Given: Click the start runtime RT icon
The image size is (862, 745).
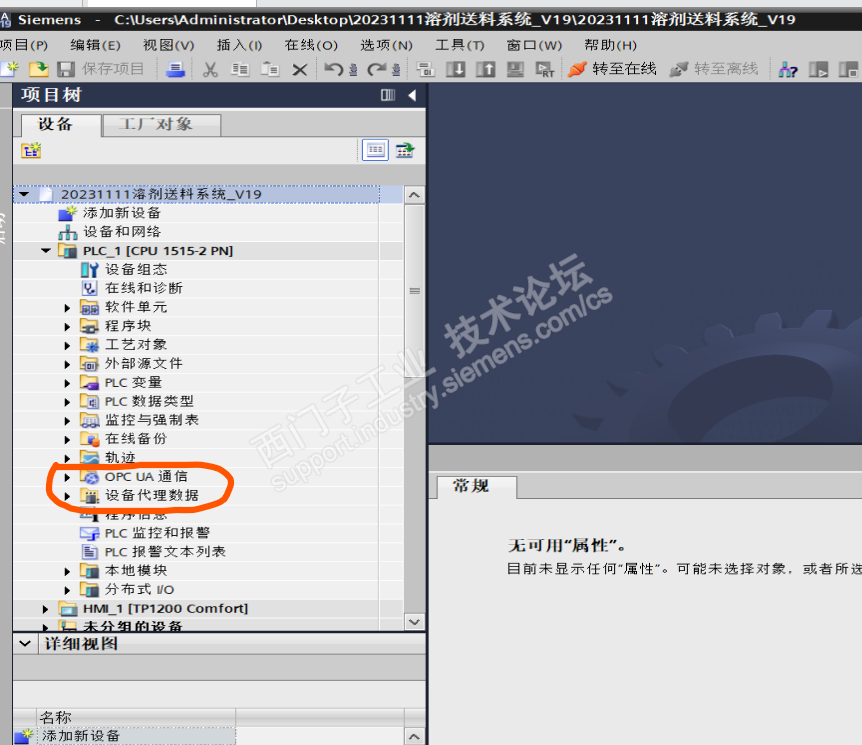Looking at the screenshot, I should pos(545,69).
